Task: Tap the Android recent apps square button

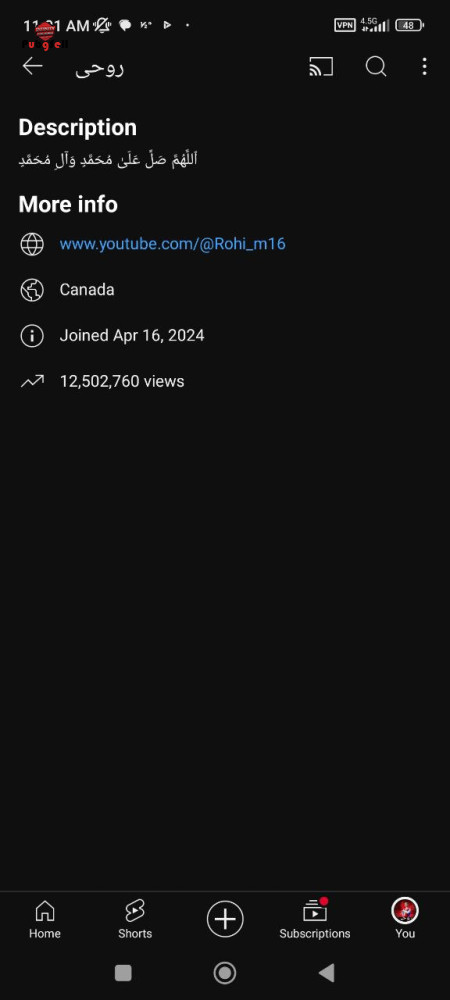Action: pos(123,973)
